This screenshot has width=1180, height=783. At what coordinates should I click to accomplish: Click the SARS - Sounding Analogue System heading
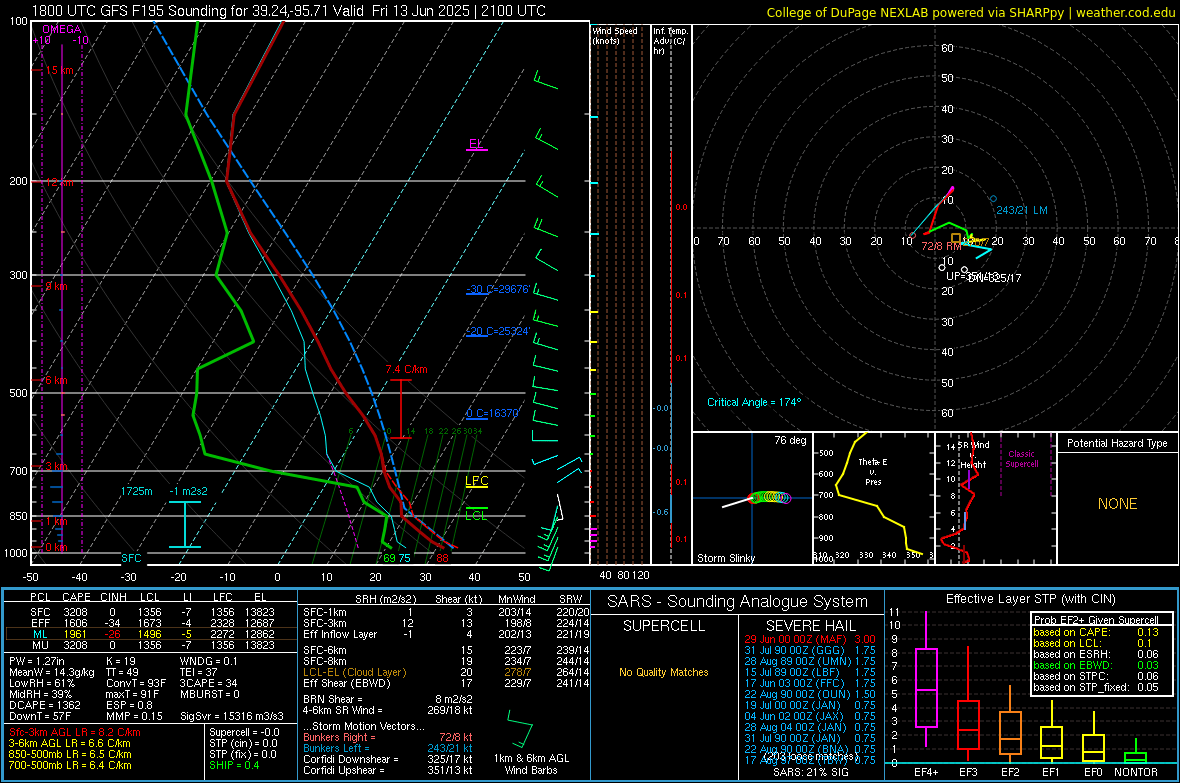[738, 602]
